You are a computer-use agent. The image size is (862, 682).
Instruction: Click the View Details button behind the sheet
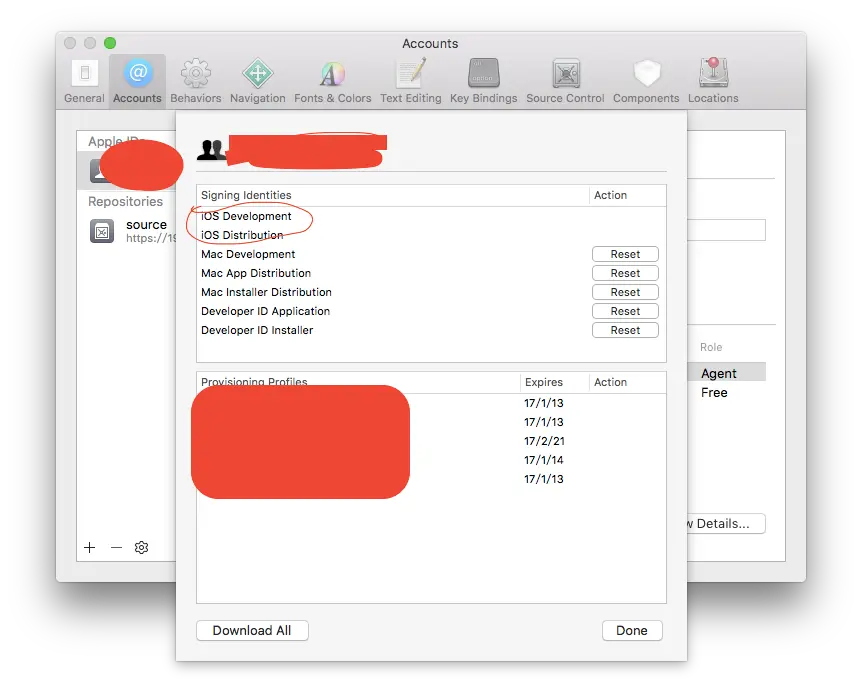tap(726, 524)
